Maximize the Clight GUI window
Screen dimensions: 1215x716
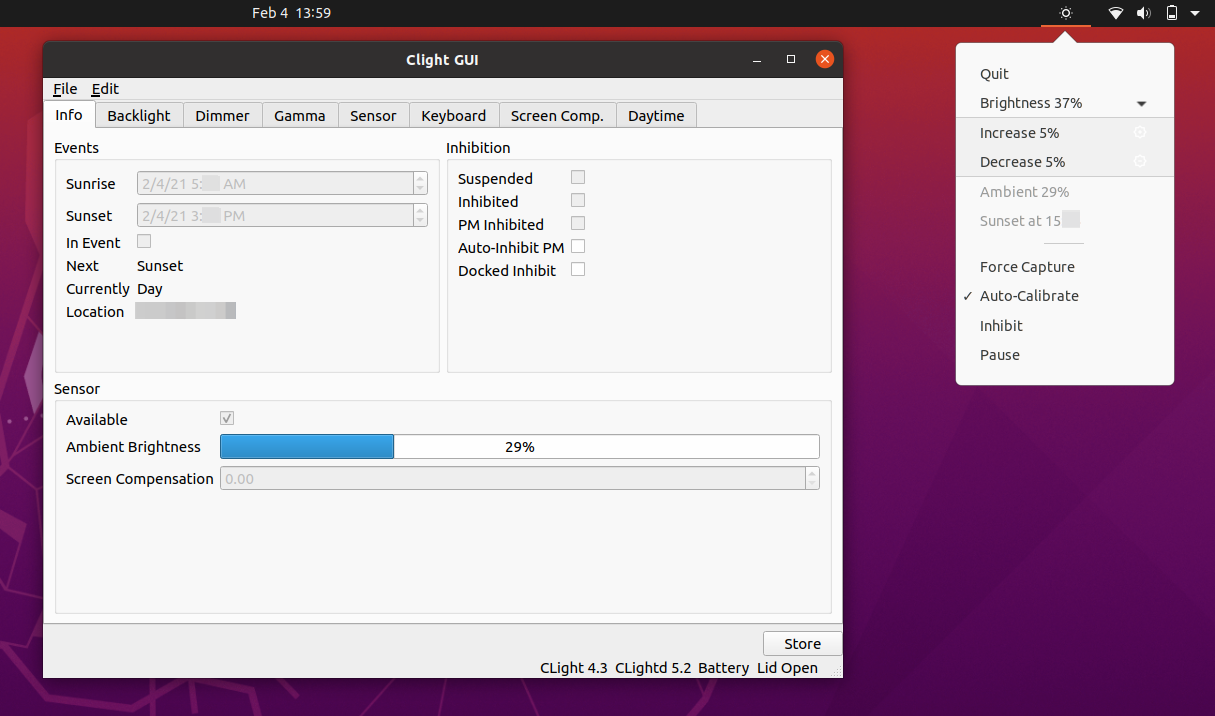(791, 60)
